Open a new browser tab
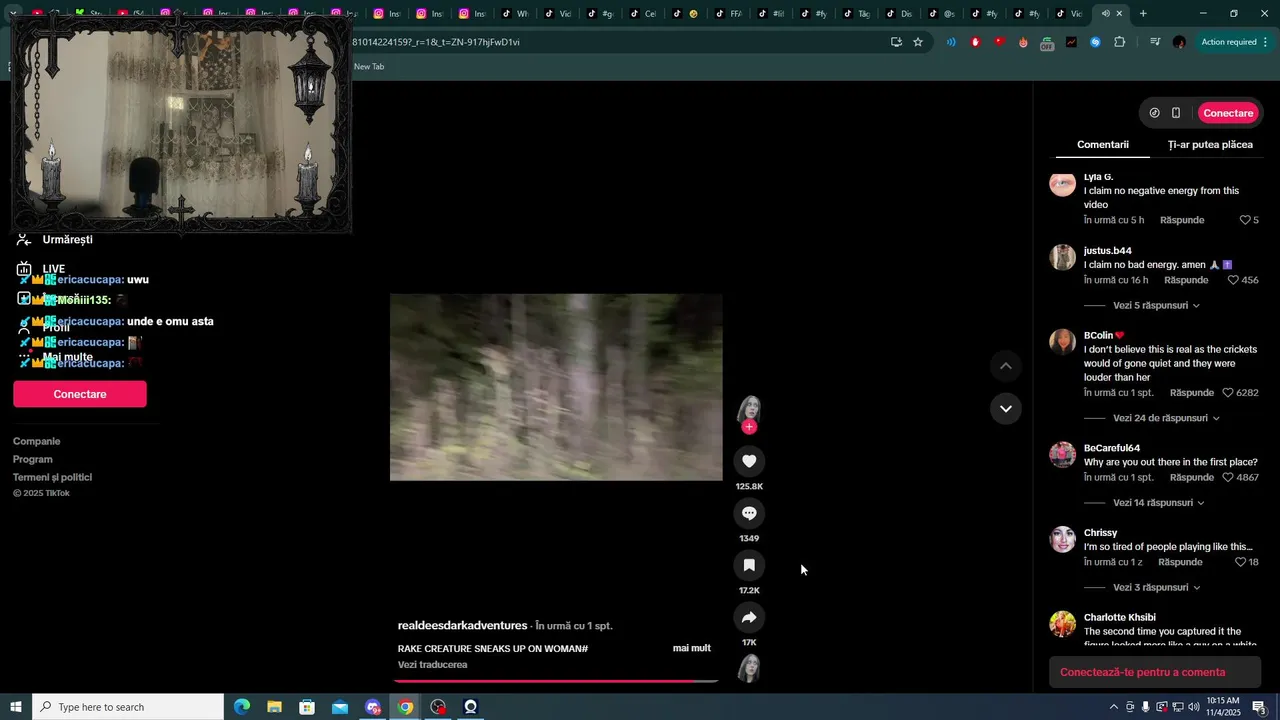 [1143, 13]
